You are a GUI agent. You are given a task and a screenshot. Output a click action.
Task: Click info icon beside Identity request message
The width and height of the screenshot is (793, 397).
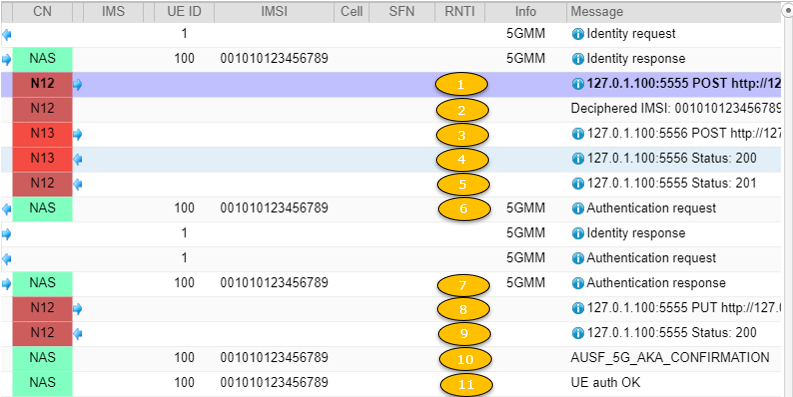tap(578, 34)
